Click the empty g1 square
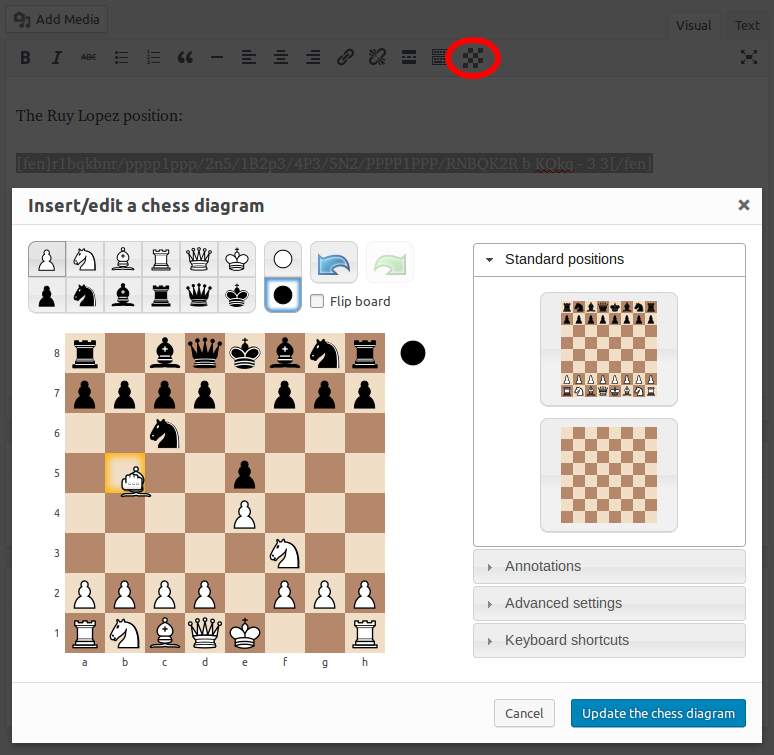Image resolution: width=774 pixels, height=755 pixels. [325, 633]
